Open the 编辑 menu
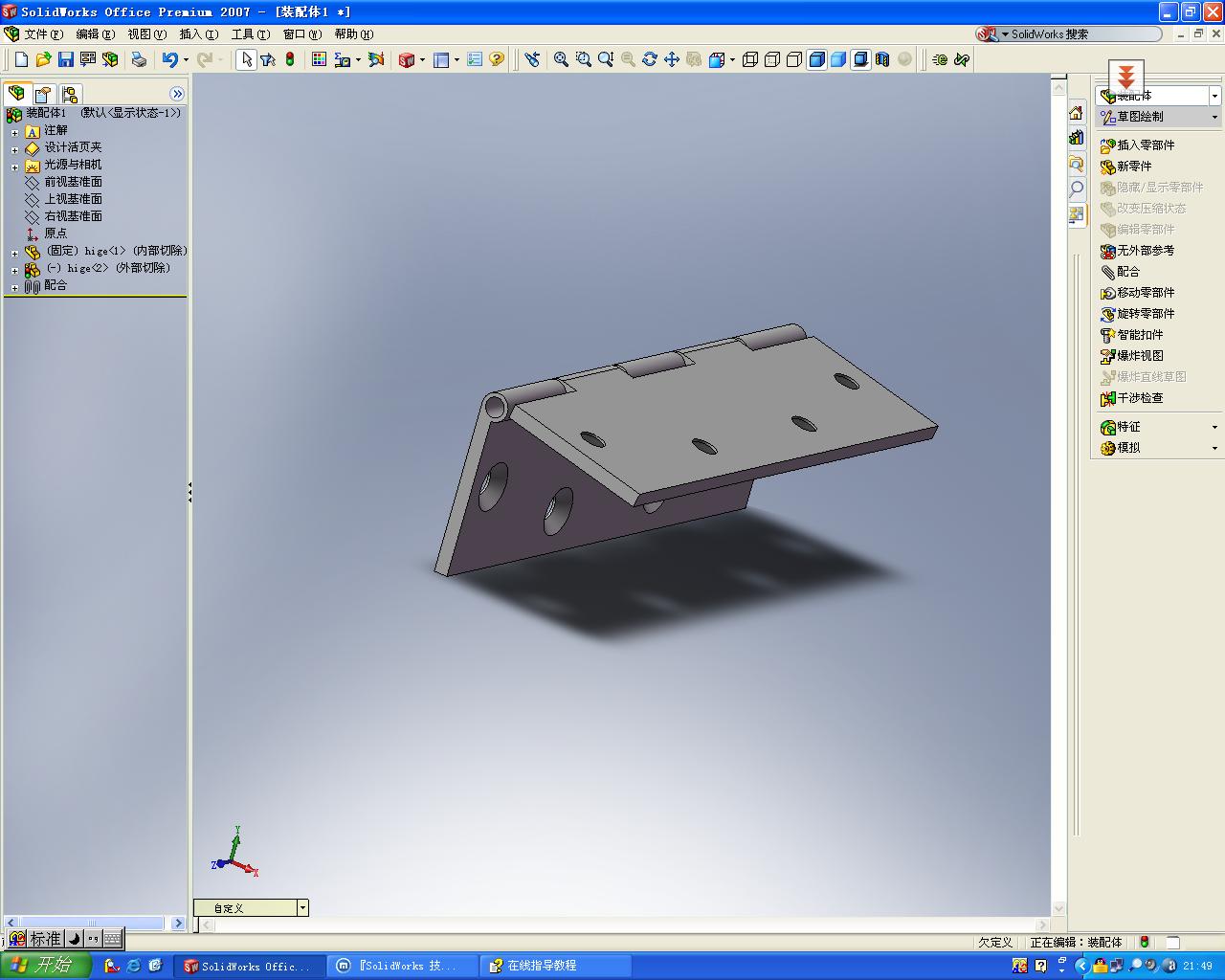Image resolution: width=1225 pixels, height=980 pixels. (x=95, y=34)
